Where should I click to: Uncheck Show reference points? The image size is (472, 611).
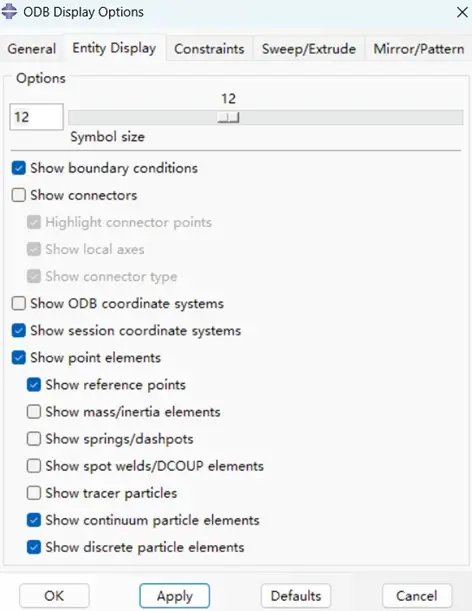click(34, 385)
